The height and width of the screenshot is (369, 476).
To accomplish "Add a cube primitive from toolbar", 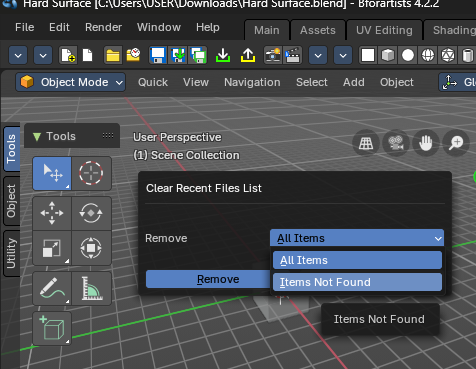I will click(388, 55).
